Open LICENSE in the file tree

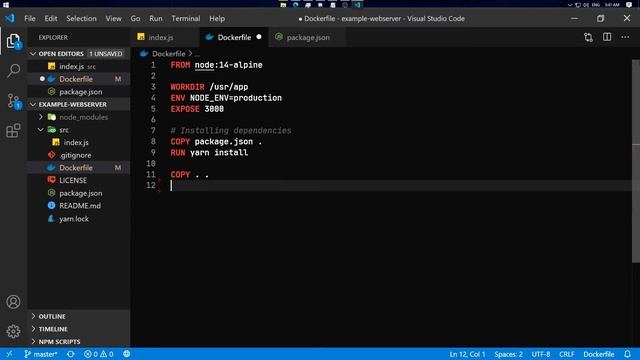tap(79, 180)
